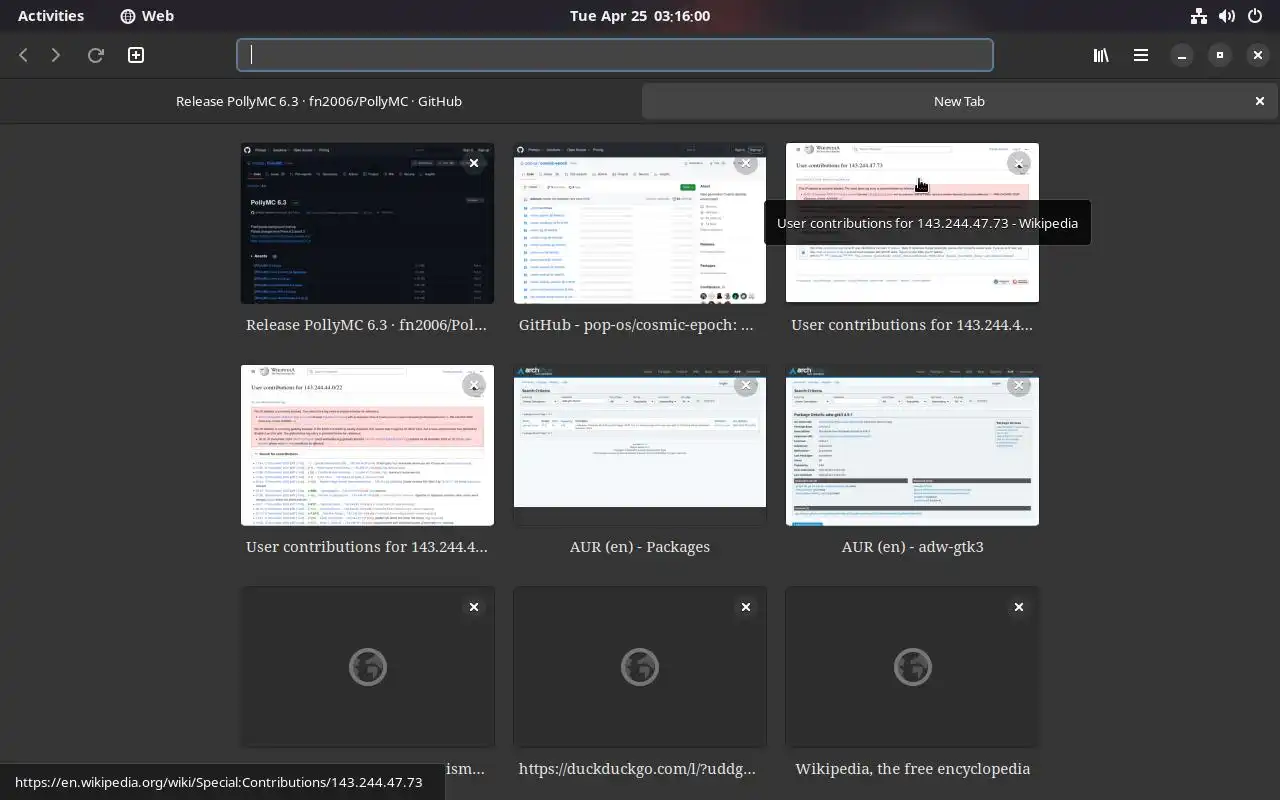Open the duckduckgo.com link tile
This screenshot has width=1280, height=800.
(640, 667)
